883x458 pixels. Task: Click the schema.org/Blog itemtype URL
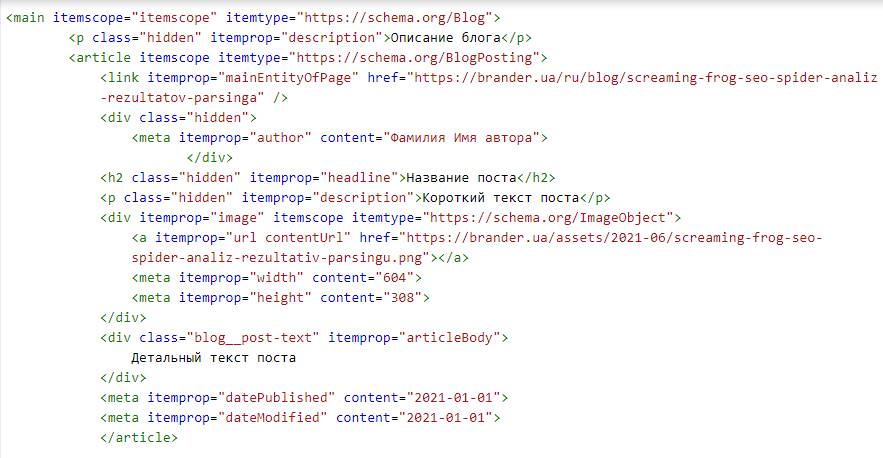pos(399,18)
